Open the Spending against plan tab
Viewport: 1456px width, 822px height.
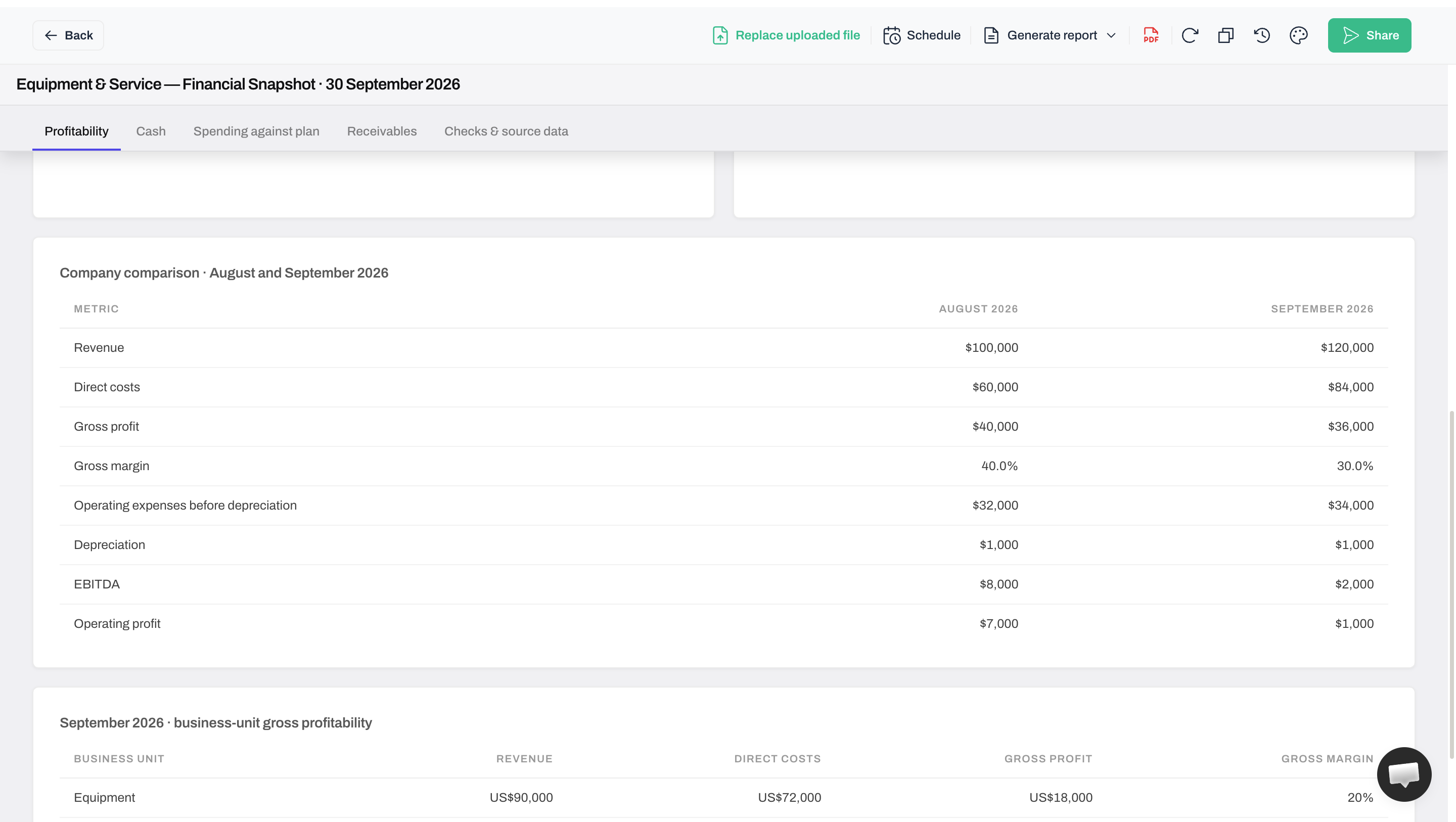pos(256,131)
